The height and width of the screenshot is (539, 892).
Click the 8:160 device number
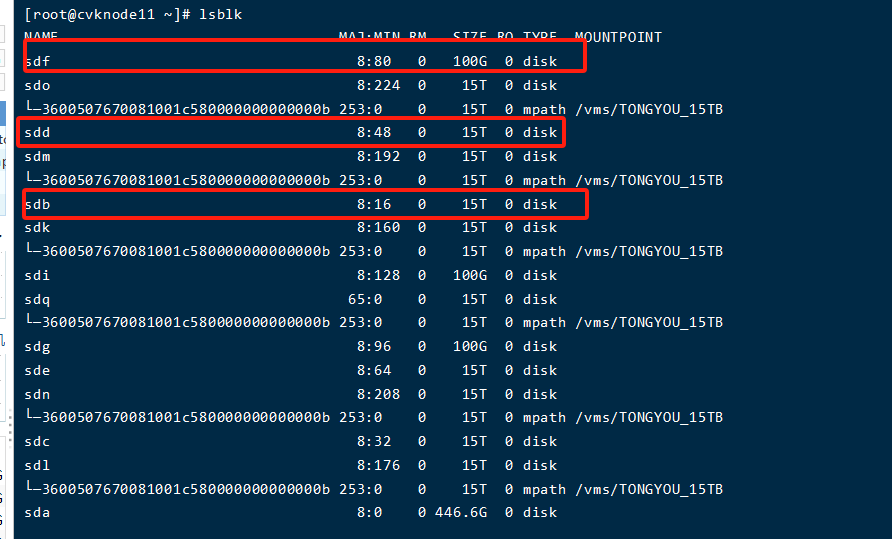tap(378, 228)
